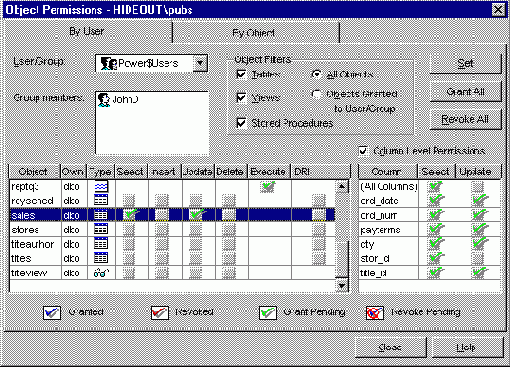510x367 pixels.
Task: Select Objects Granted to User/Group radio button
Action: click(316, 94)
